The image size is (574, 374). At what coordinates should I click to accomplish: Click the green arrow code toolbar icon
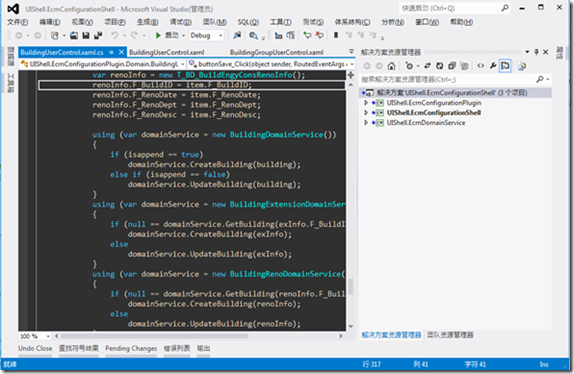tap(307, 35)
